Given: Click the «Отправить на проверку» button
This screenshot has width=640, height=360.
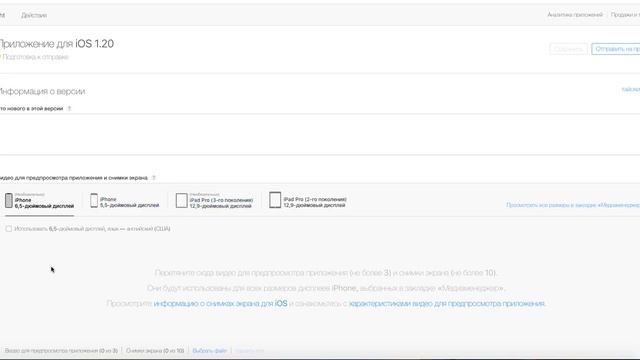Looking at the screenshot, I should tap(616, 49).
